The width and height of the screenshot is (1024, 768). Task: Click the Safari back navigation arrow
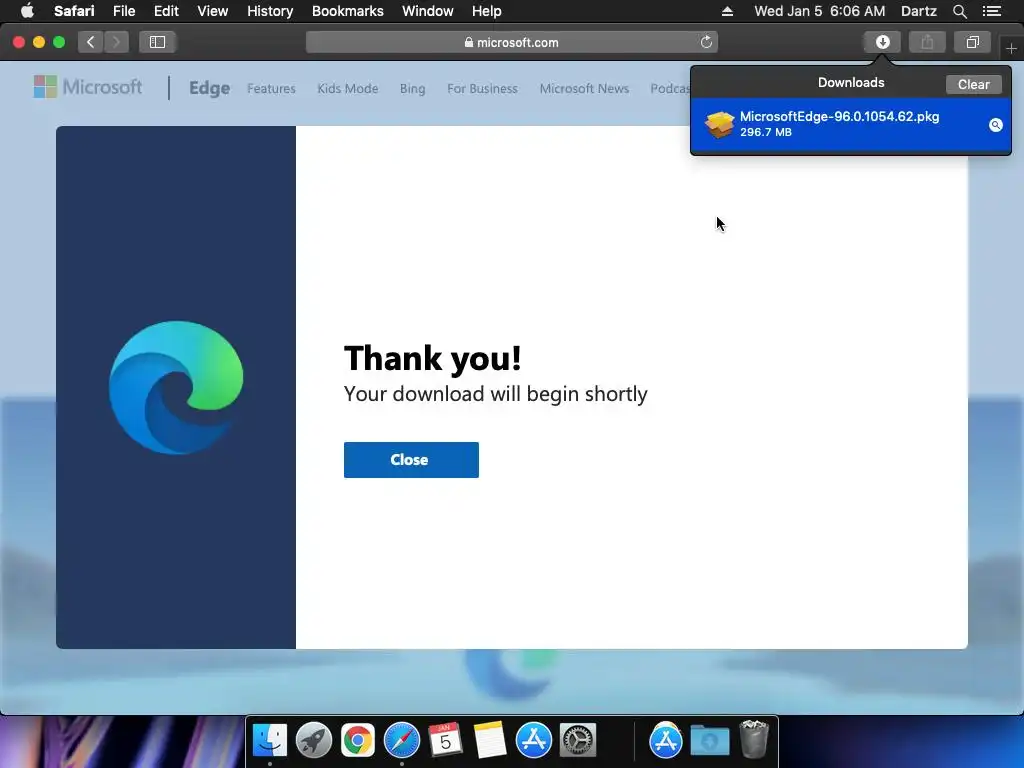[x=91, y=42]
